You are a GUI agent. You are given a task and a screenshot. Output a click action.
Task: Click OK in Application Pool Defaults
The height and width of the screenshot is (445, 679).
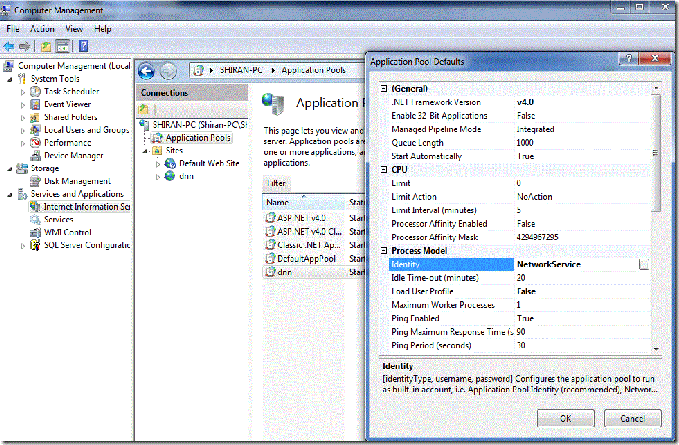tap(566, 419)
